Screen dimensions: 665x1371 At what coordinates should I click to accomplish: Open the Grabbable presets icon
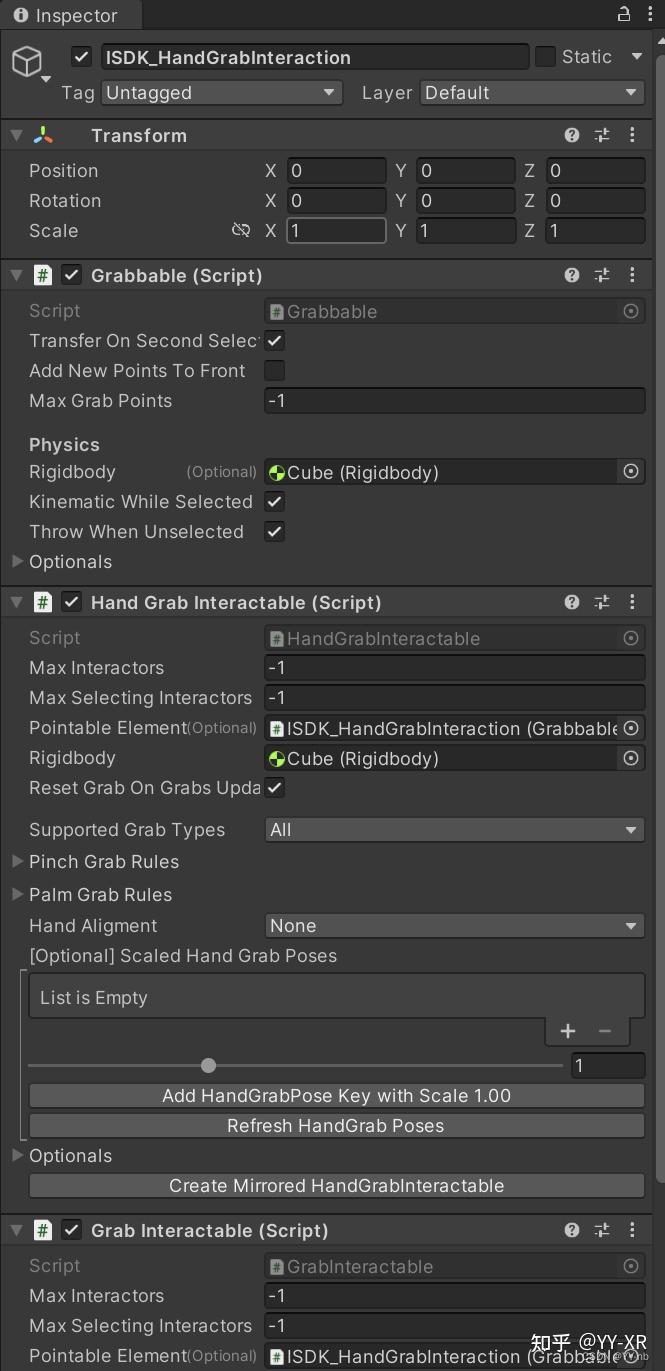pos(601,275)
